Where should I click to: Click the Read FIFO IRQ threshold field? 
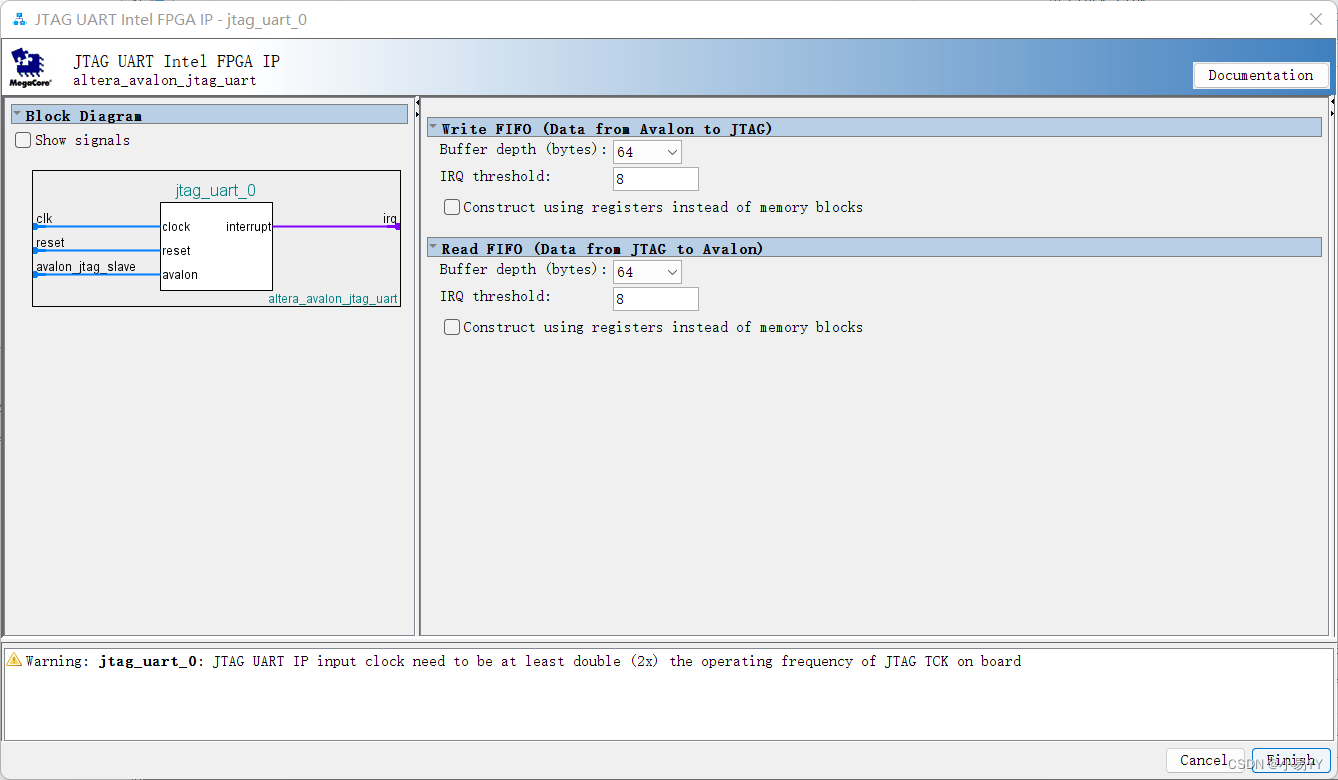(656, 299)
